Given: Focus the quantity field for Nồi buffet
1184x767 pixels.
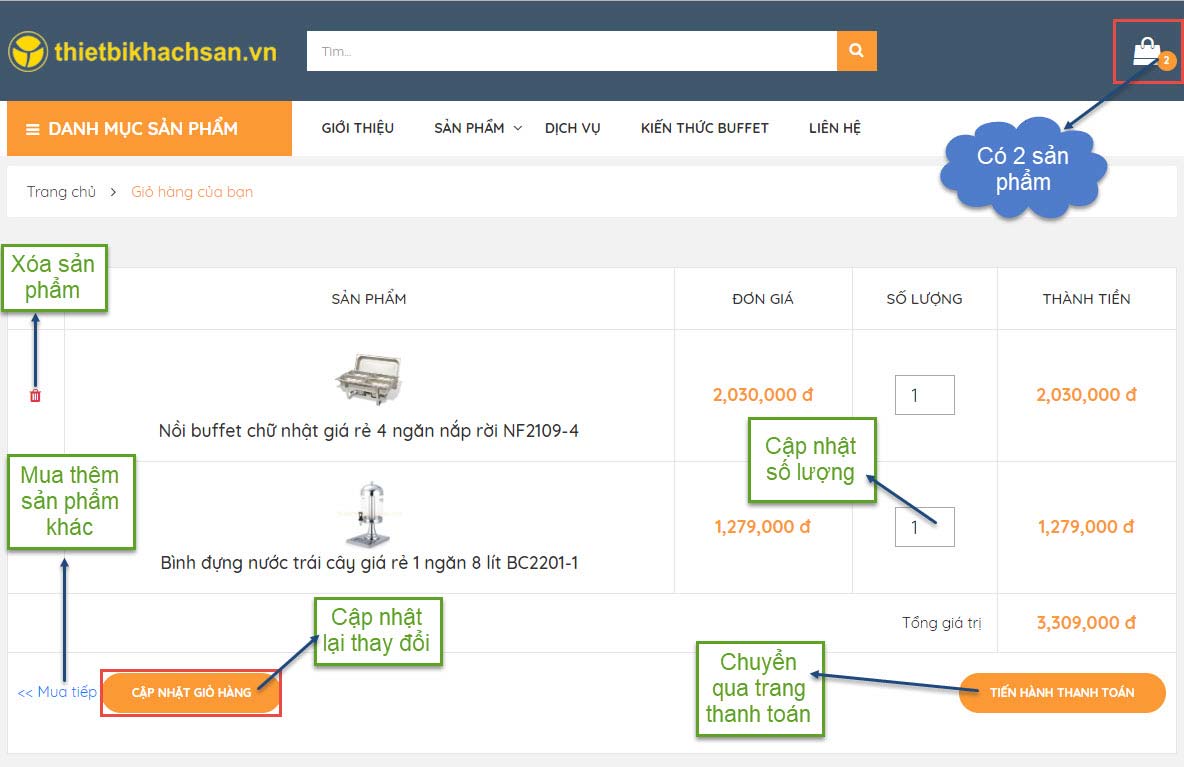Looking at the screenshot, I should point(924,395).
